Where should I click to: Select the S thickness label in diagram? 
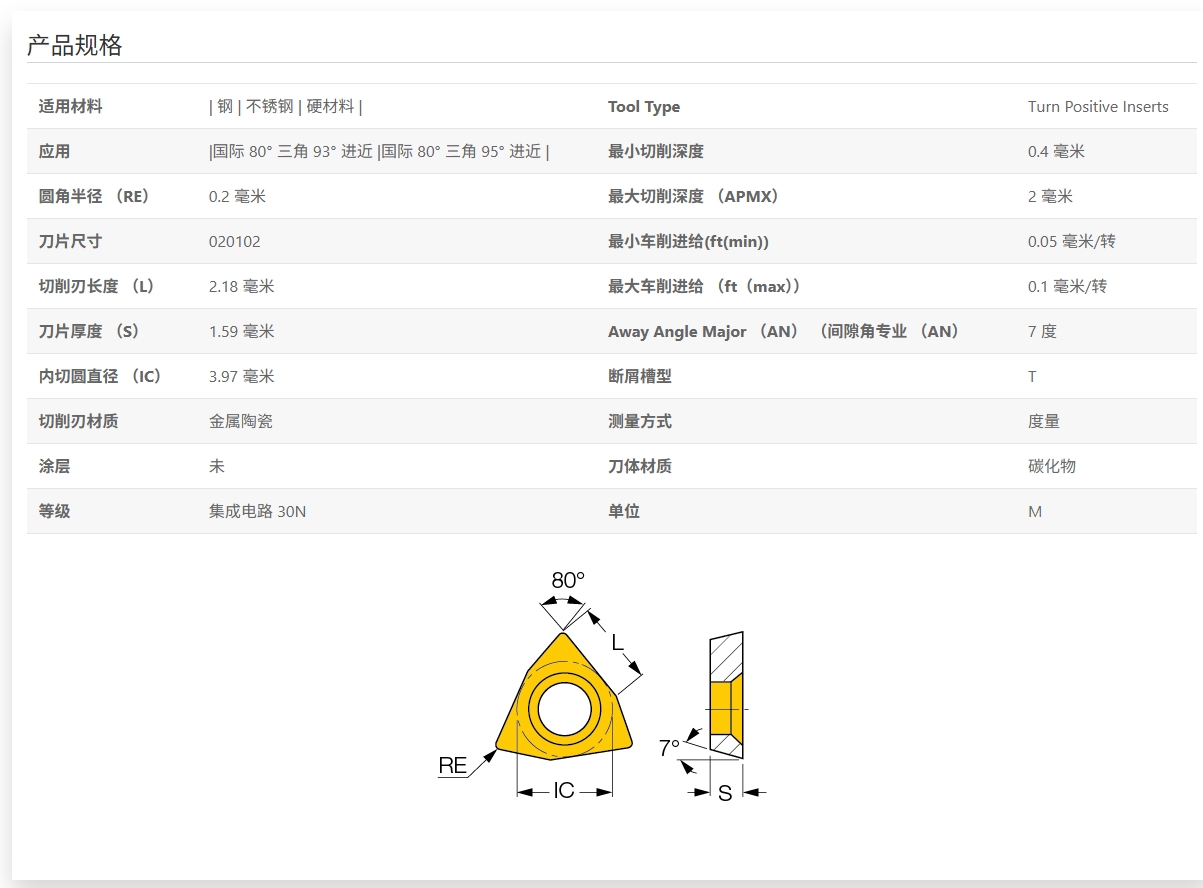click(725, 793)
